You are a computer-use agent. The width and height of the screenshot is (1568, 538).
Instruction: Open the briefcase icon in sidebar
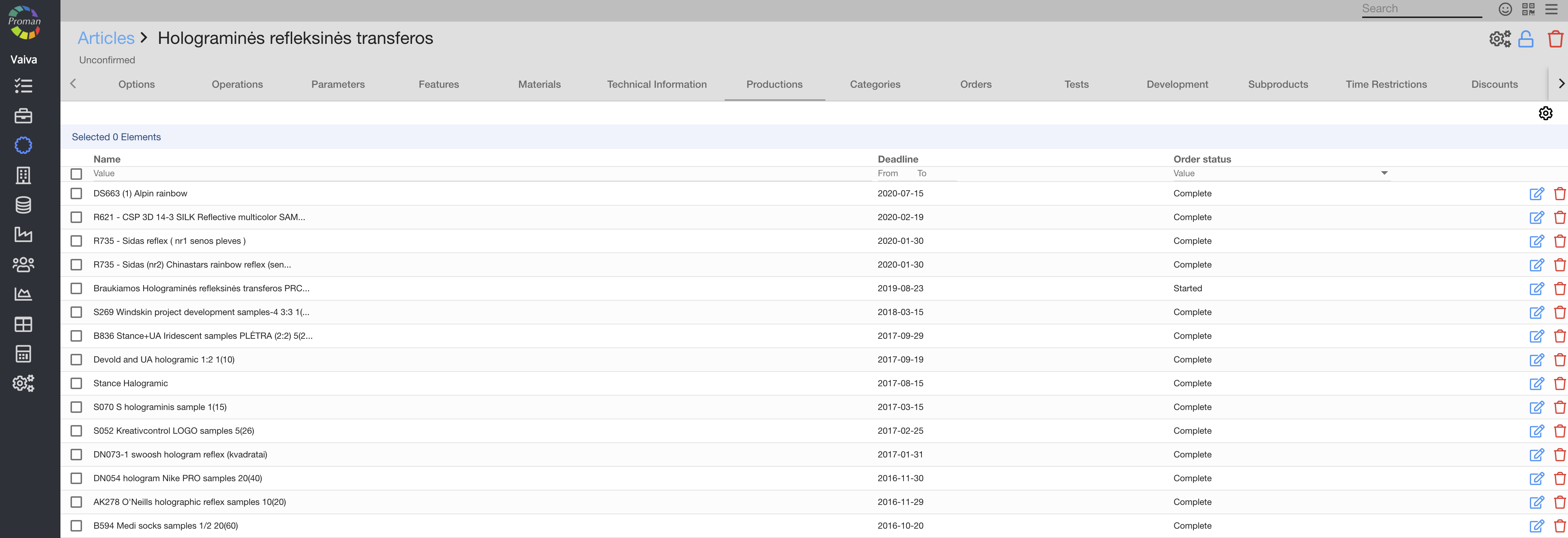coord(23,116)
